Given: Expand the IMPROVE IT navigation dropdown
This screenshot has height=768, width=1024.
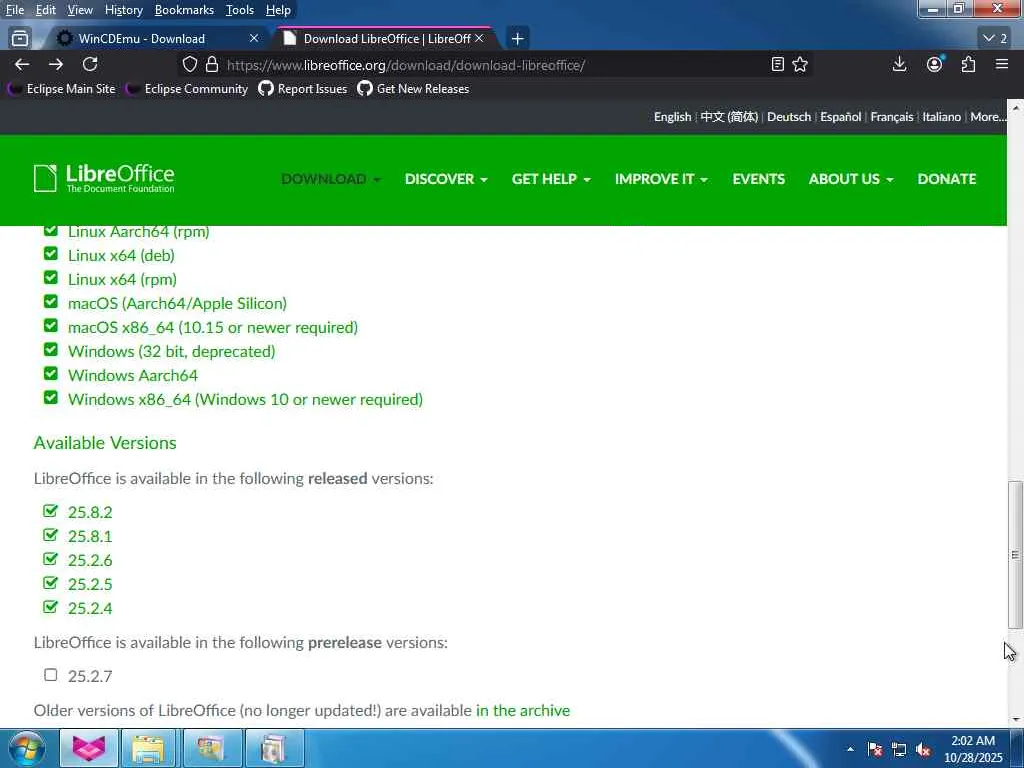Looking at the screenshot, I should pos(661,179).
